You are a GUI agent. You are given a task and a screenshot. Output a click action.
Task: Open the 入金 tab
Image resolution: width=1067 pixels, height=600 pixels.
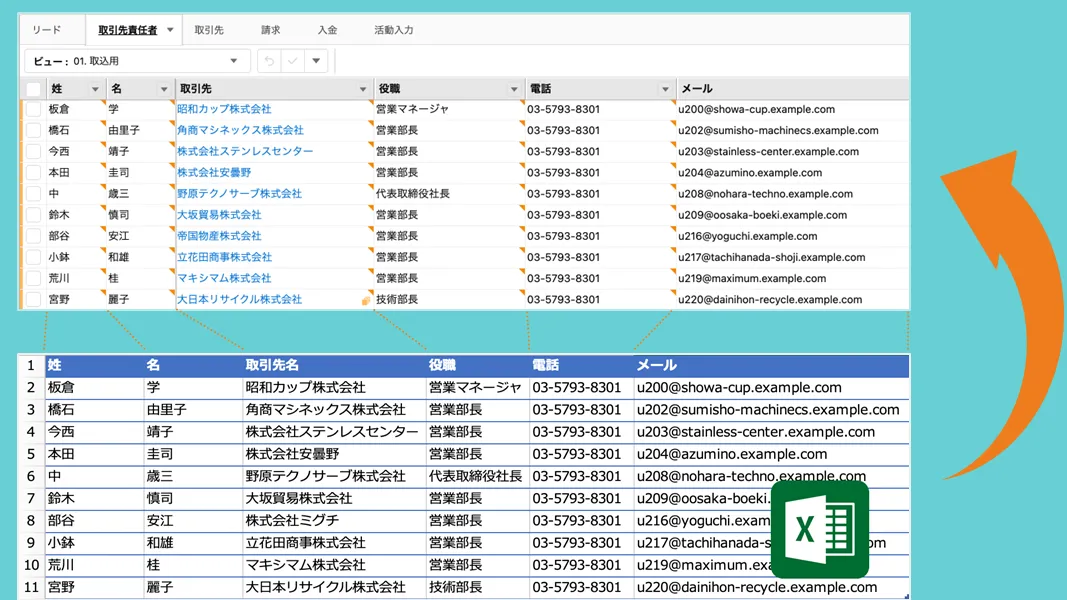tap(327, 30)
